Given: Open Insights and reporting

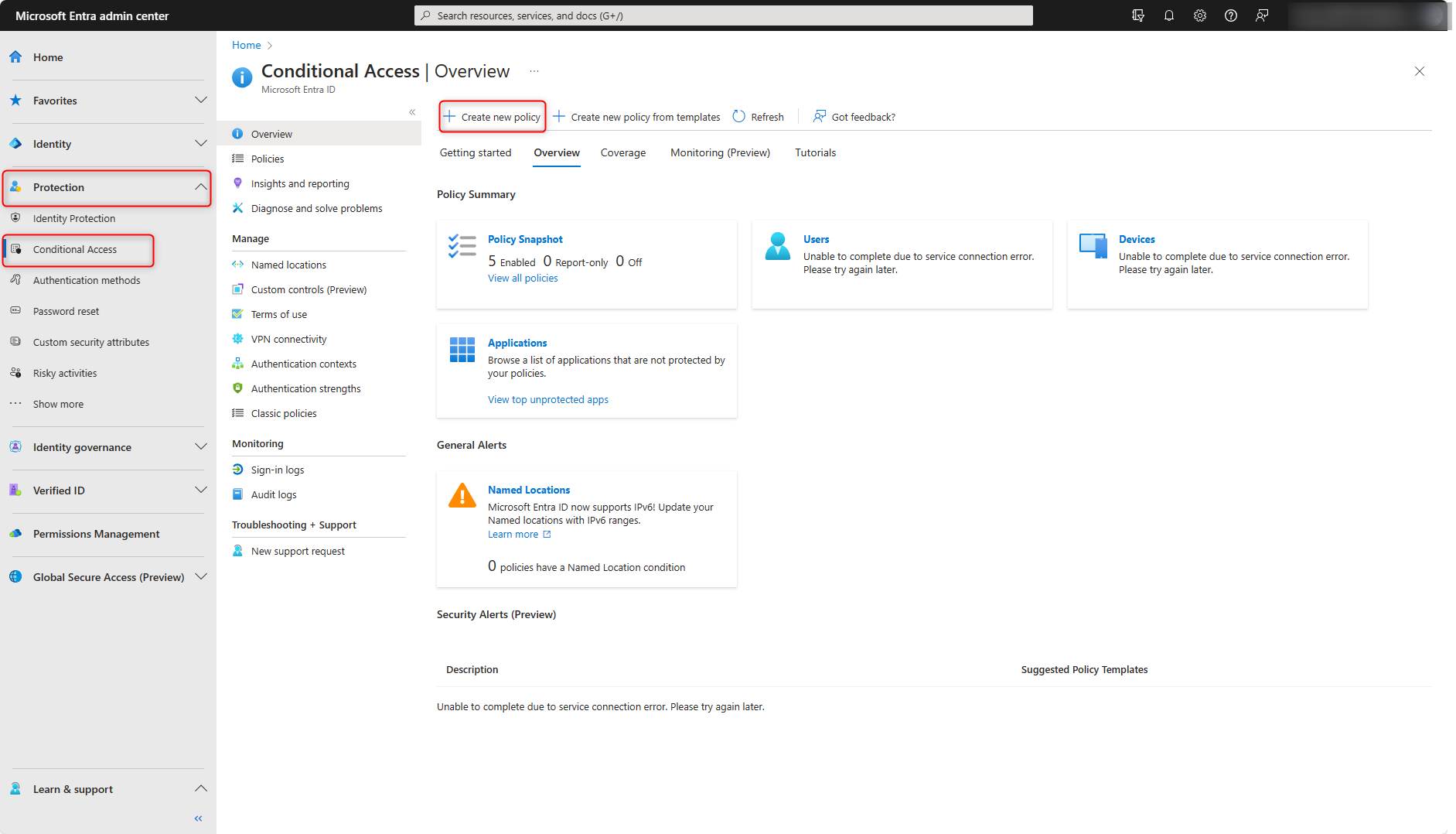Looking at the screenshot, I should coord(299,183).
